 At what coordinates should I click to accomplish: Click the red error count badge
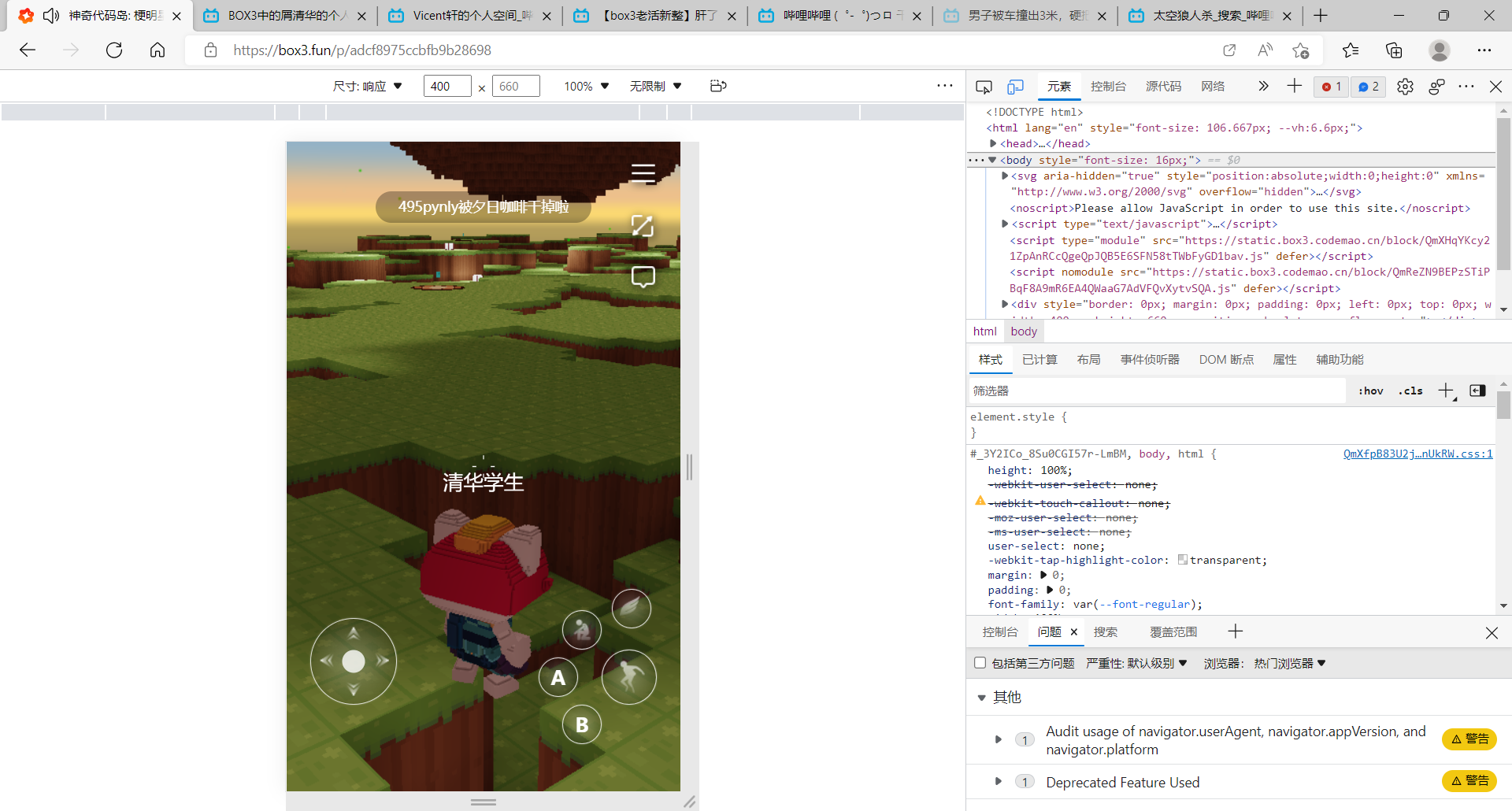[1332, 87]
